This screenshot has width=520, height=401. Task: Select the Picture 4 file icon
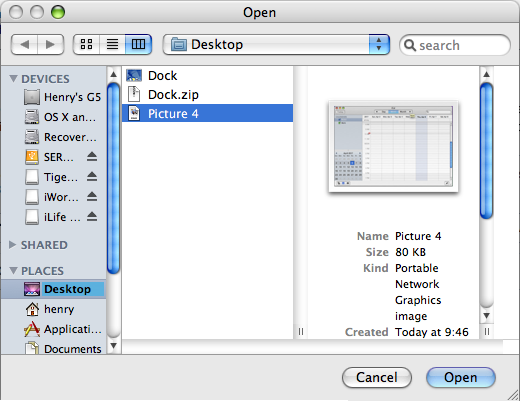coord(134,113)
